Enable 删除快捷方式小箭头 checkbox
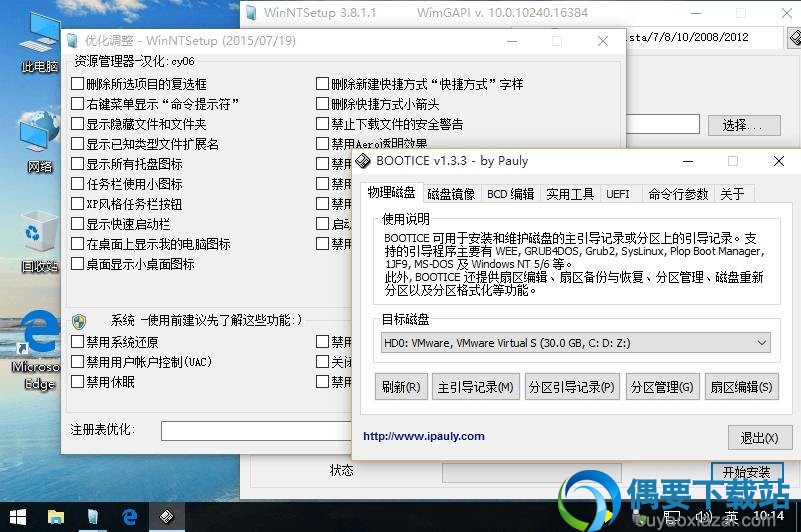 point(322,104)
